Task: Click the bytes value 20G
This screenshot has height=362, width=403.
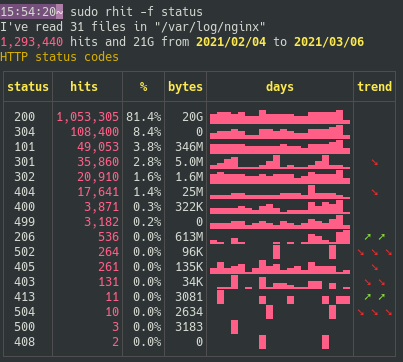Action: point(193,117)
